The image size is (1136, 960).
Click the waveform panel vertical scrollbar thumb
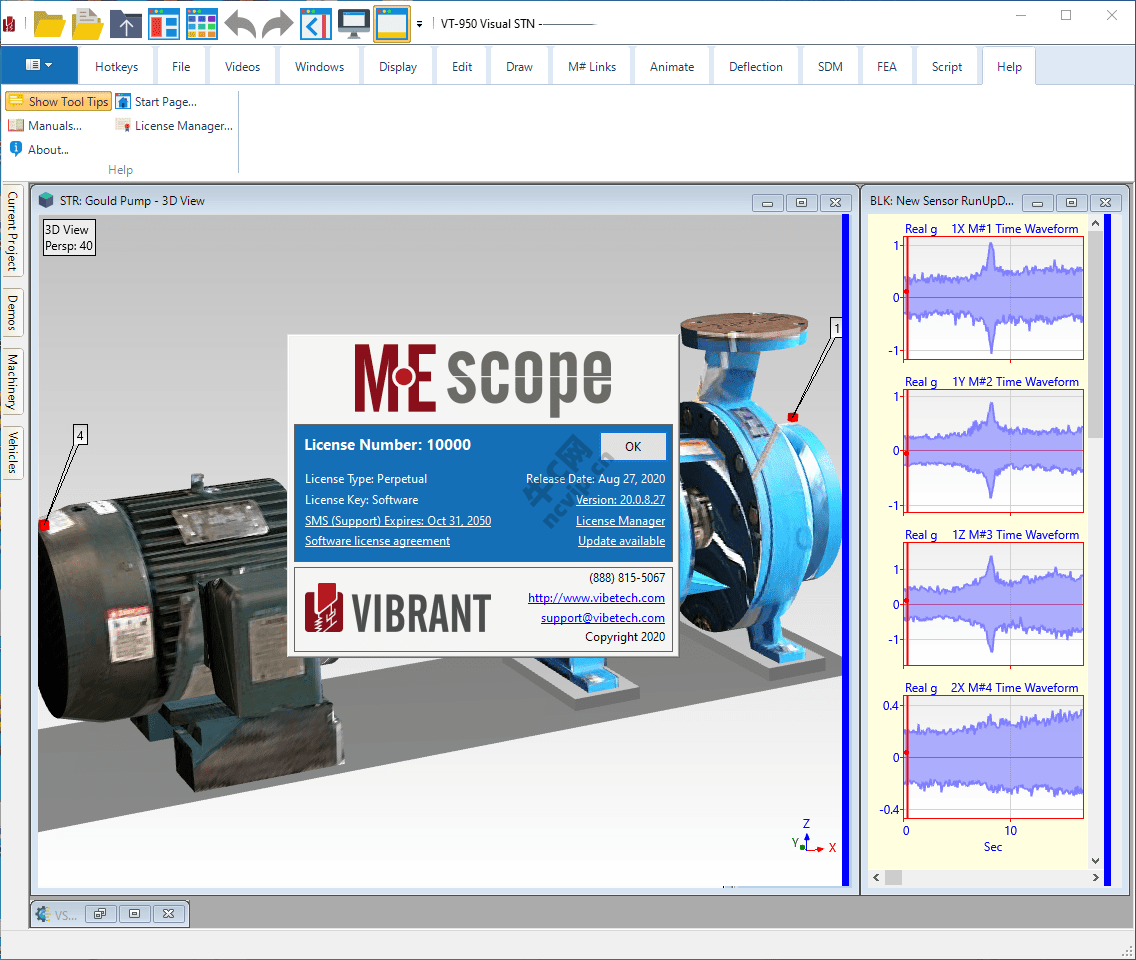(x=1095, y=334)
